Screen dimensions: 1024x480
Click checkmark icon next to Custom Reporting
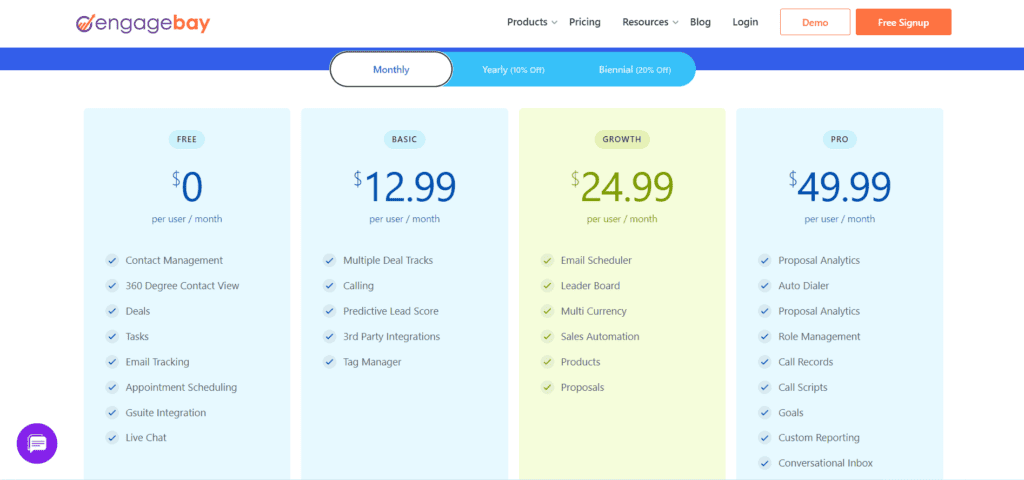pyautogui.click(x=765, y=438)
